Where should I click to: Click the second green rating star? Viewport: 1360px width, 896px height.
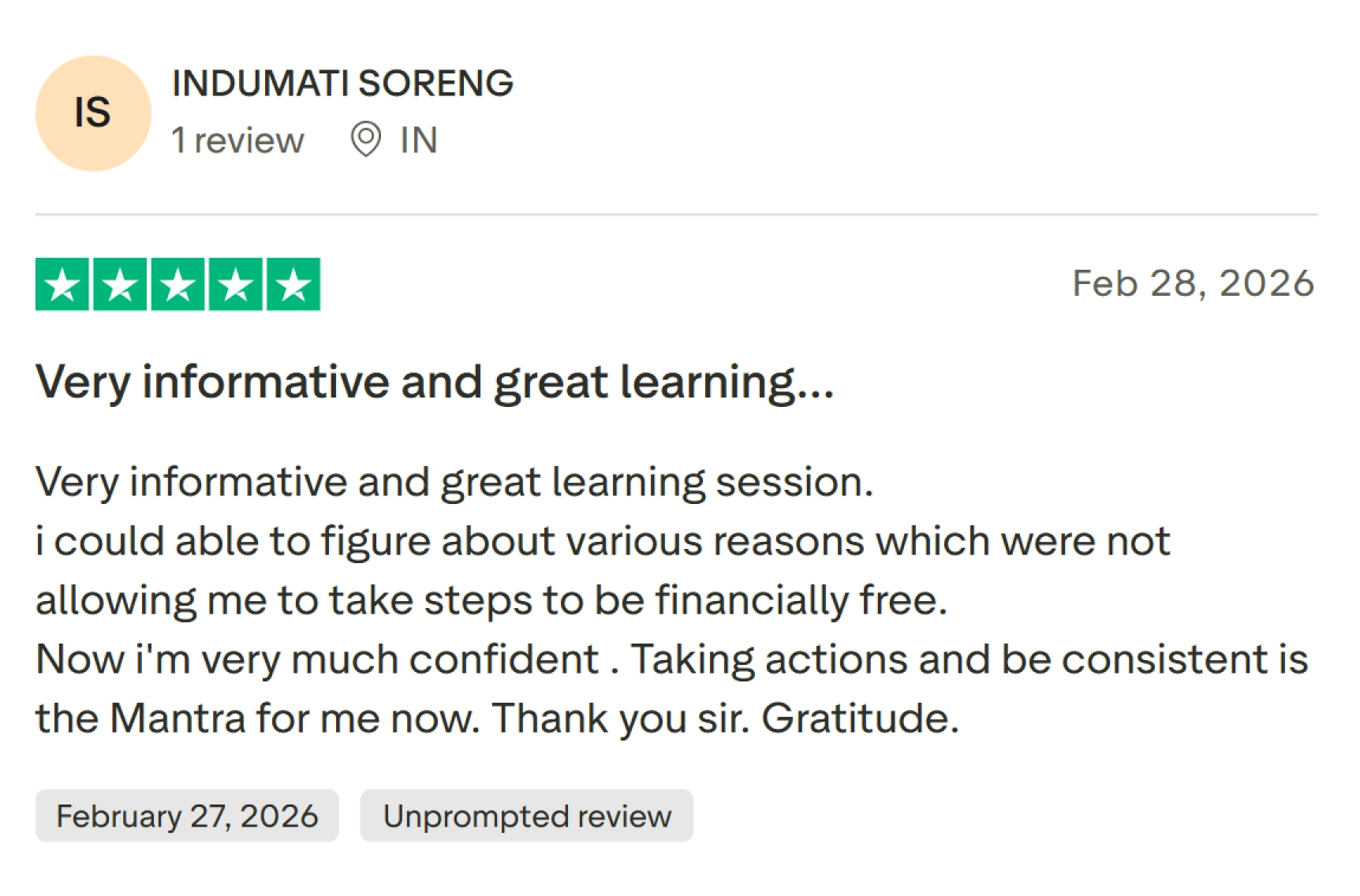click(120, 284)
